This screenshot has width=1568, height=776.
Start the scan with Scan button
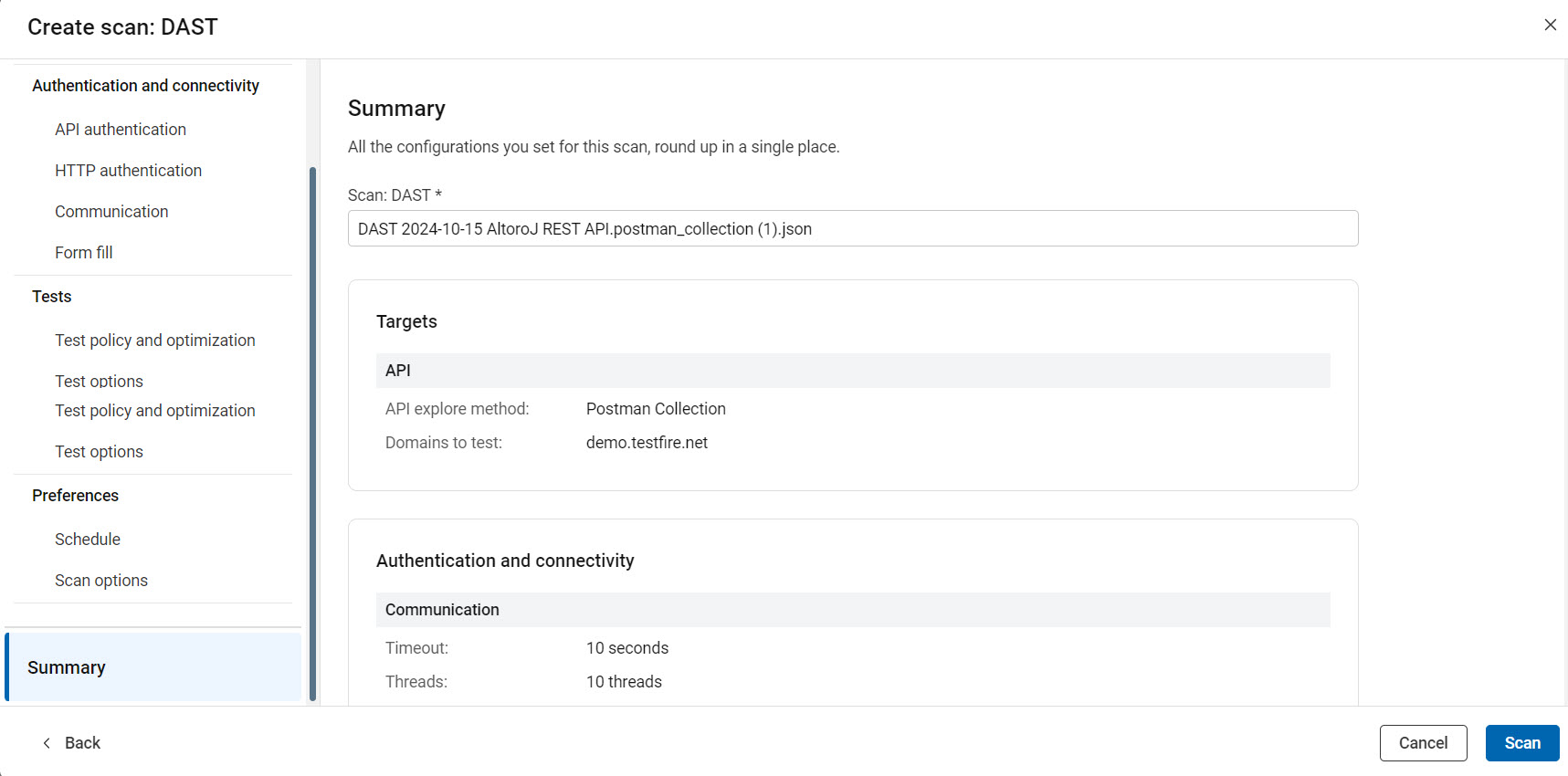point(1521,743)
